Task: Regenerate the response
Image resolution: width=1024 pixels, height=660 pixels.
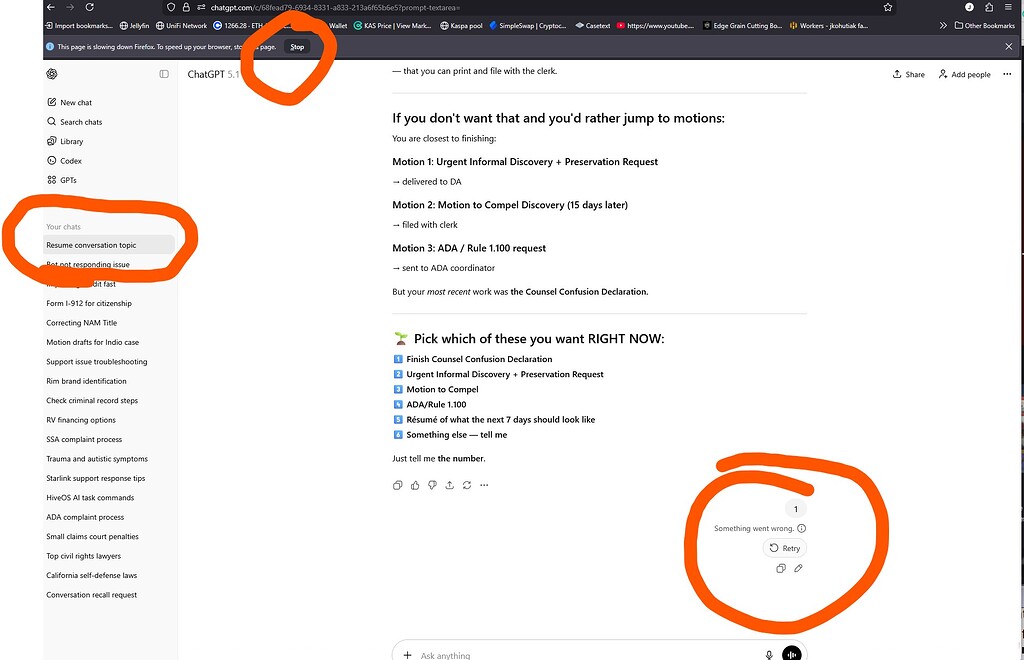Action: tap(466, 485)
